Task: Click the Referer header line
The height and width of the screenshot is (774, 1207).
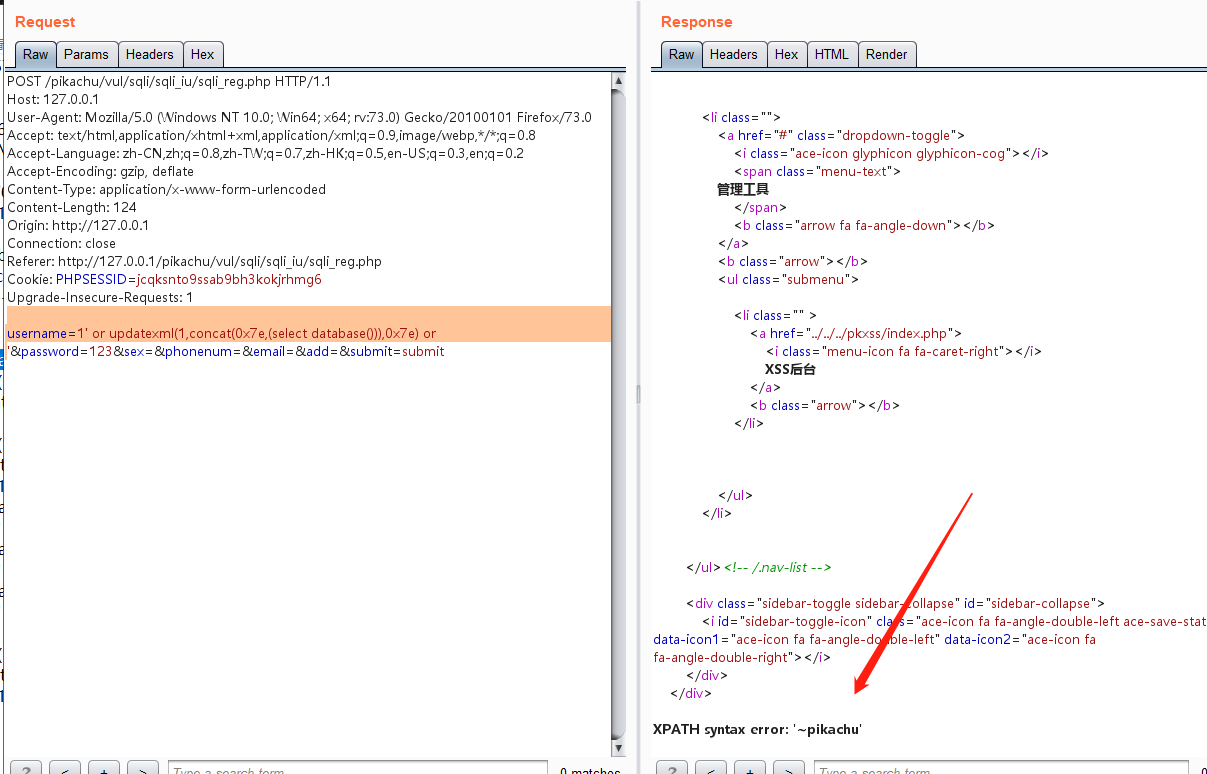Action: [194, 261]
